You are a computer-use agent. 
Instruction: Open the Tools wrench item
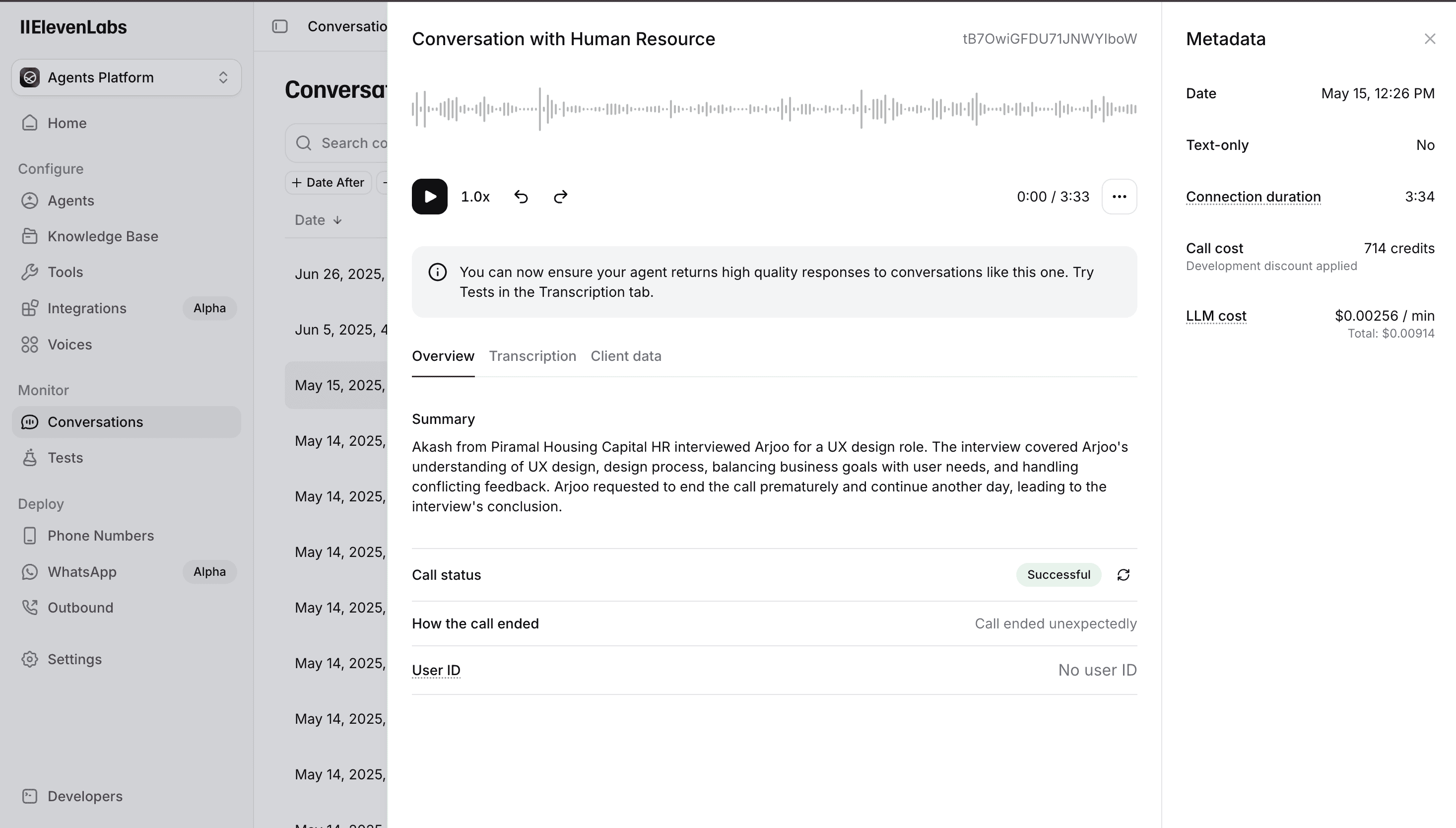65,273
